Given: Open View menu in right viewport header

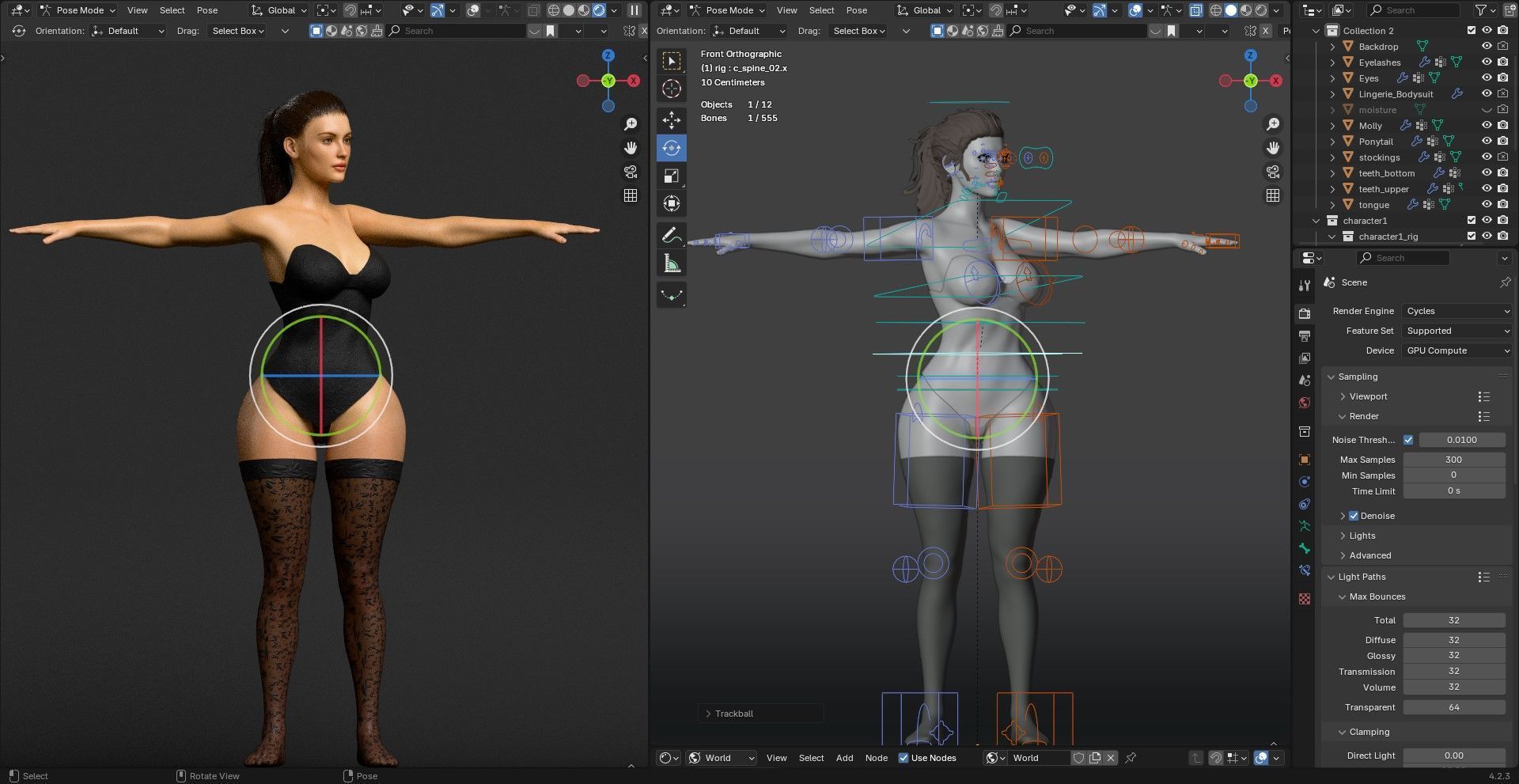Looking at the screenshot, I should (787, 10).
